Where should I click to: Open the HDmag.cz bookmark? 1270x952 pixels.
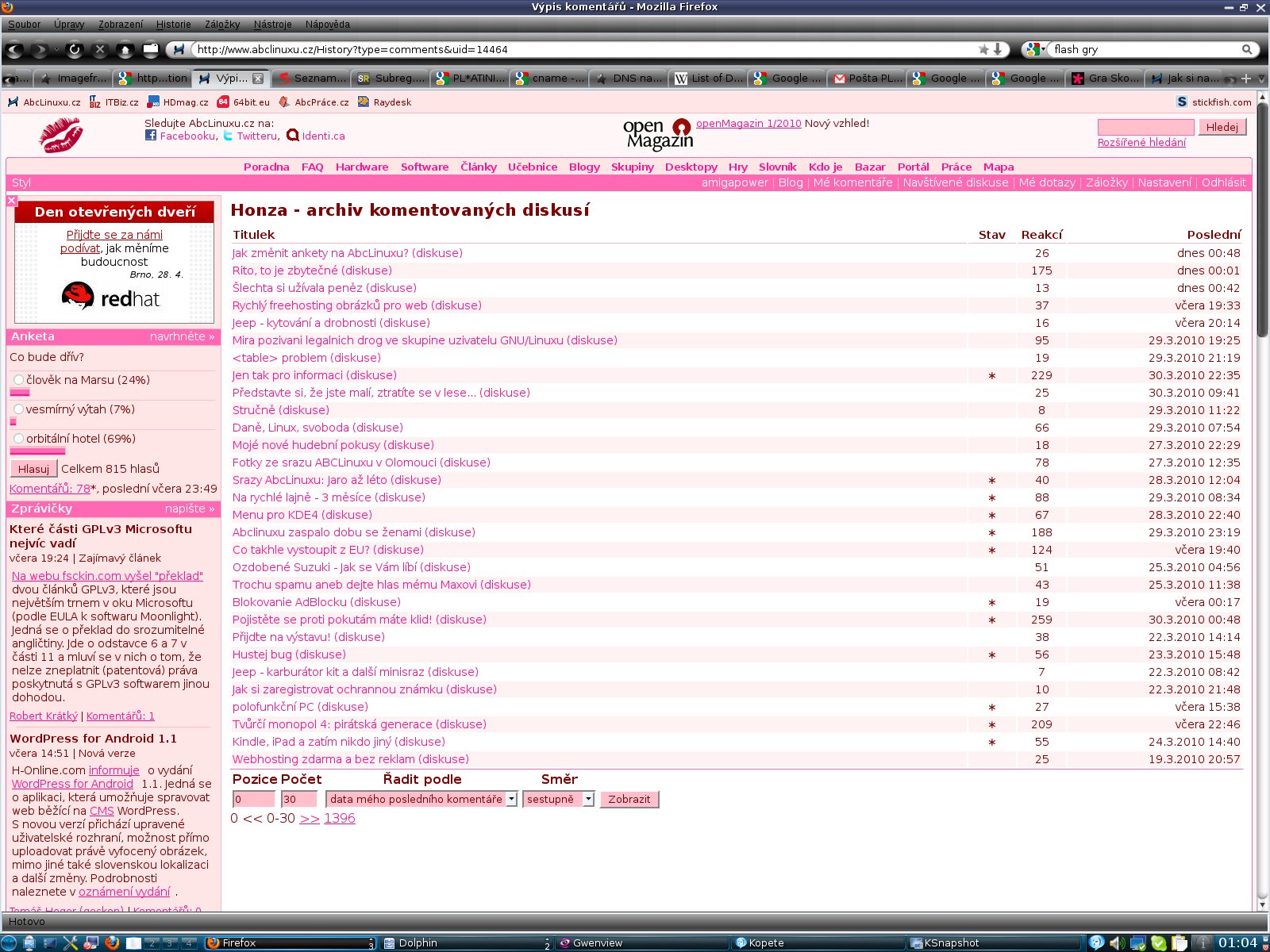pos(179,102)
